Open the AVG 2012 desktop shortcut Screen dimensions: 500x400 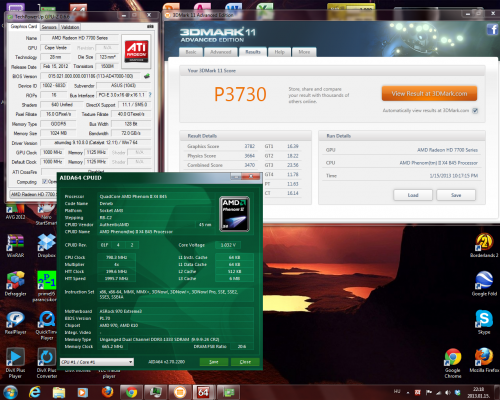click(x=15, y=212)
